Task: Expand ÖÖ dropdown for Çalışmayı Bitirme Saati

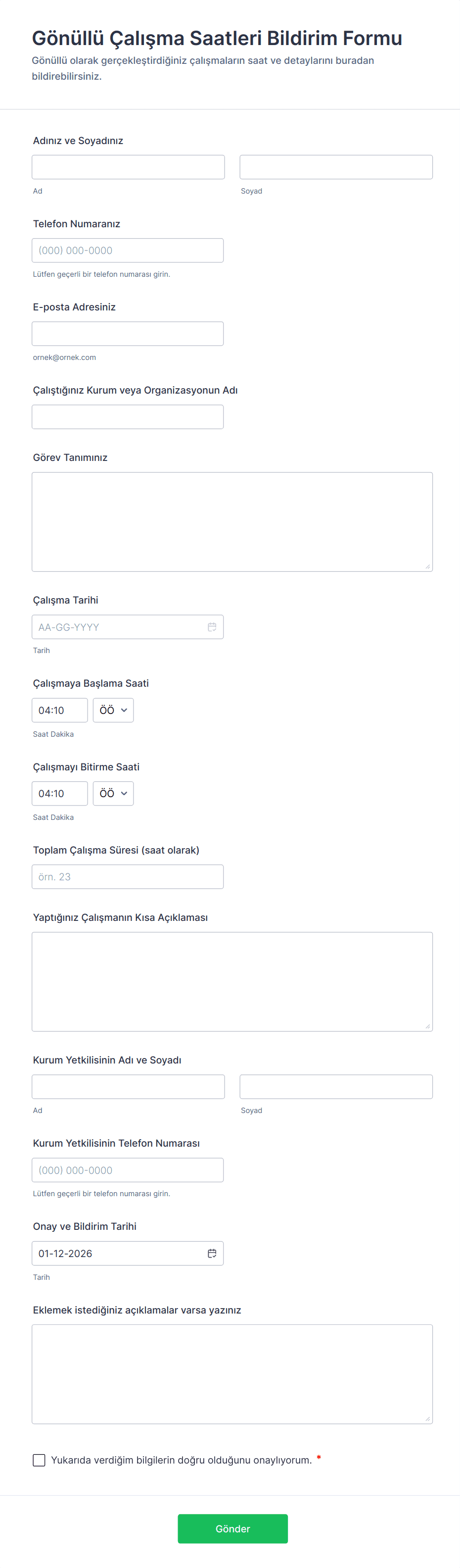Action: point(113,794)
